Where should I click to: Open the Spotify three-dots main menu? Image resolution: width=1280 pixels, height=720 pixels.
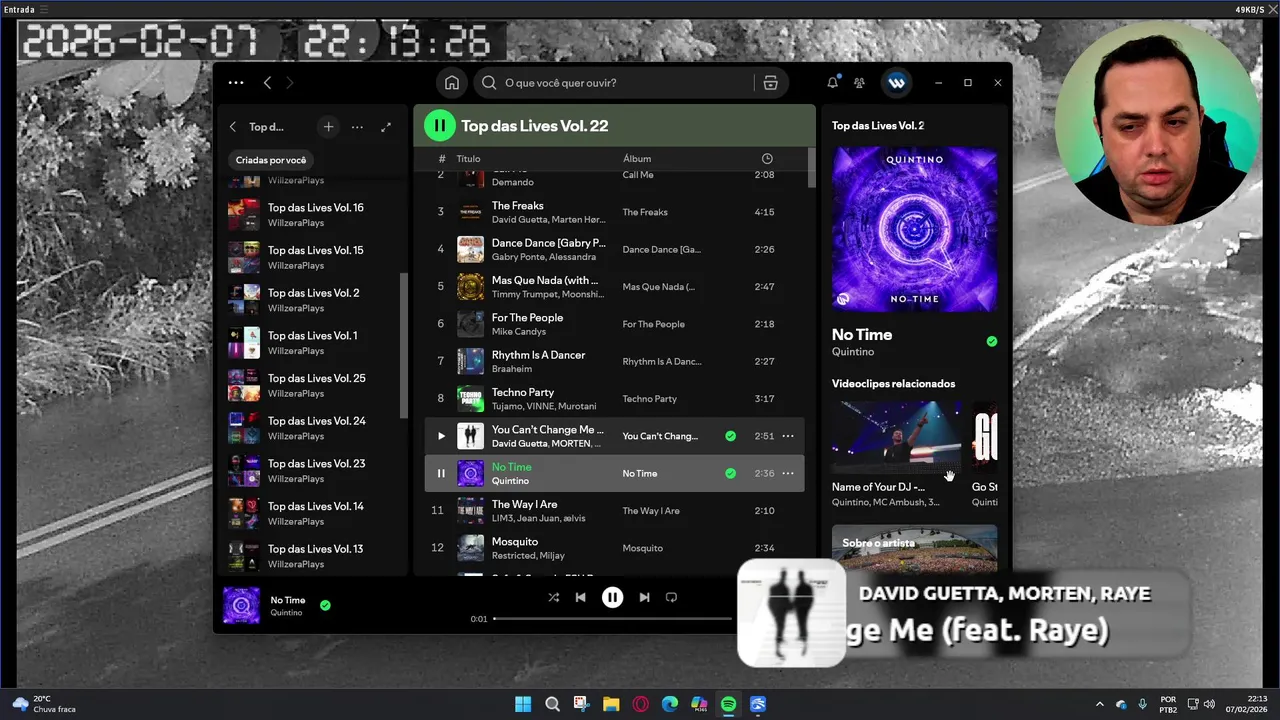pos(236,83)
